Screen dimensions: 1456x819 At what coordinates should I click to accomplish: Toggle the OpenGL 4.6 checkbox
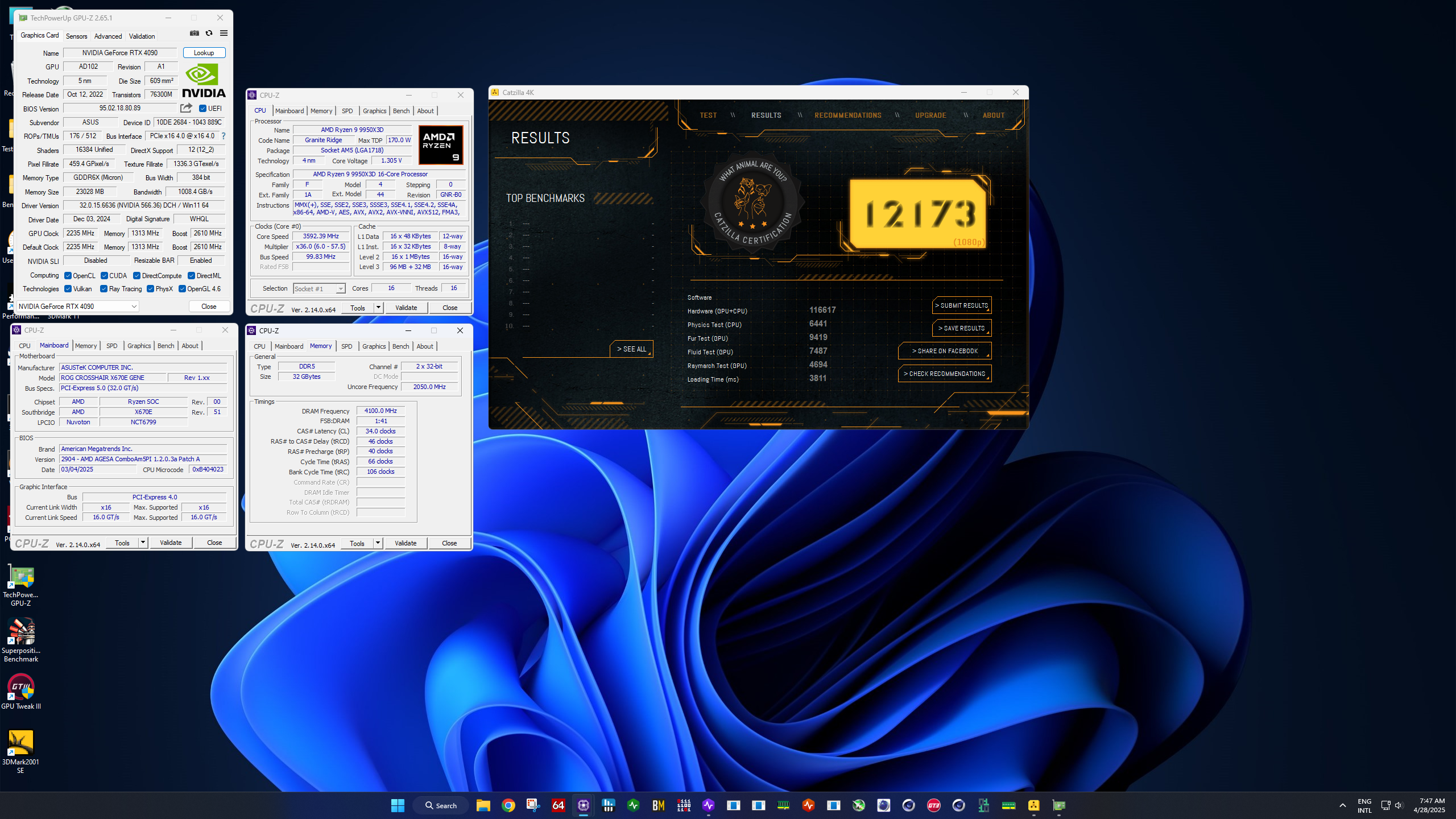[182, 289]
